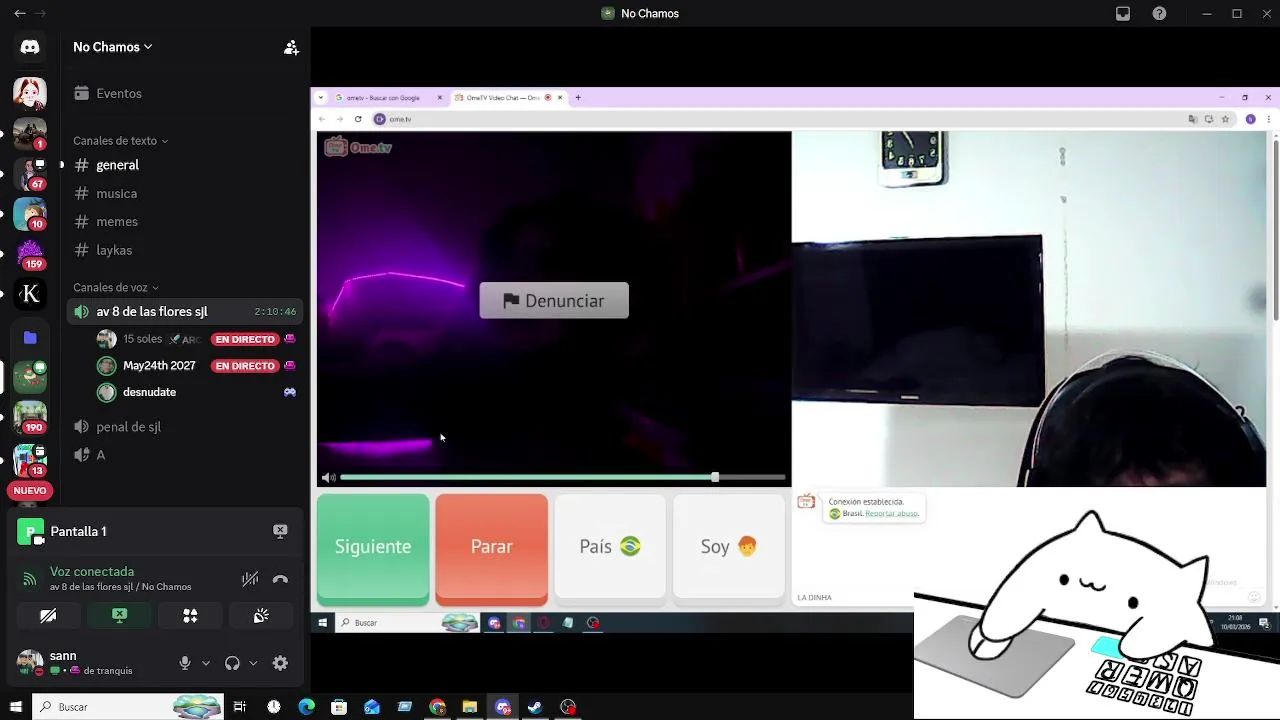
Task: Open soundboard icon
Action: 261,616
